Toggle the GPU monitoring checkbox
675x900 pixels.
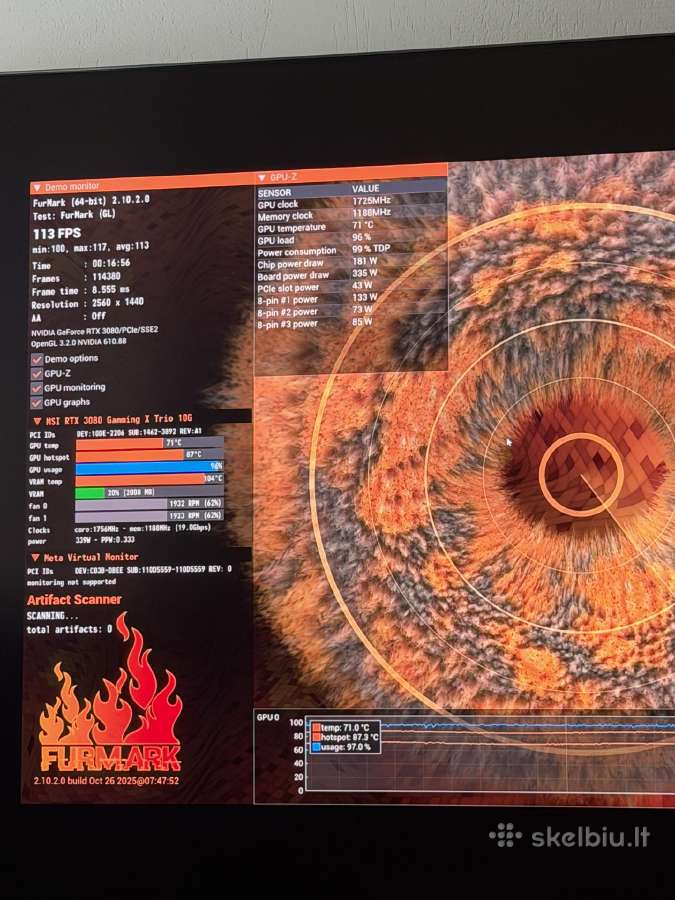point(37,388)
